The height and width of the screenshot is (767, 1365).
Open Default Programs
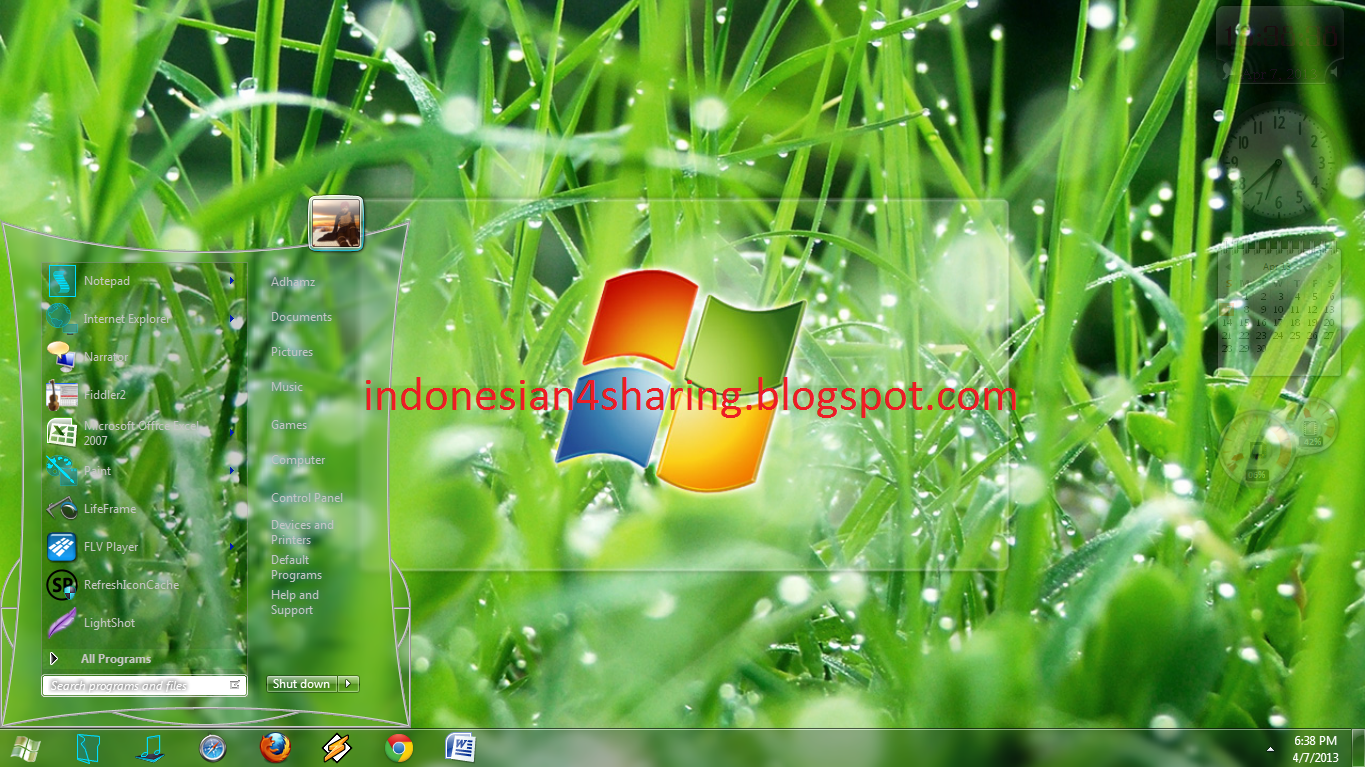pyautogui.click(x=296, y=567)
